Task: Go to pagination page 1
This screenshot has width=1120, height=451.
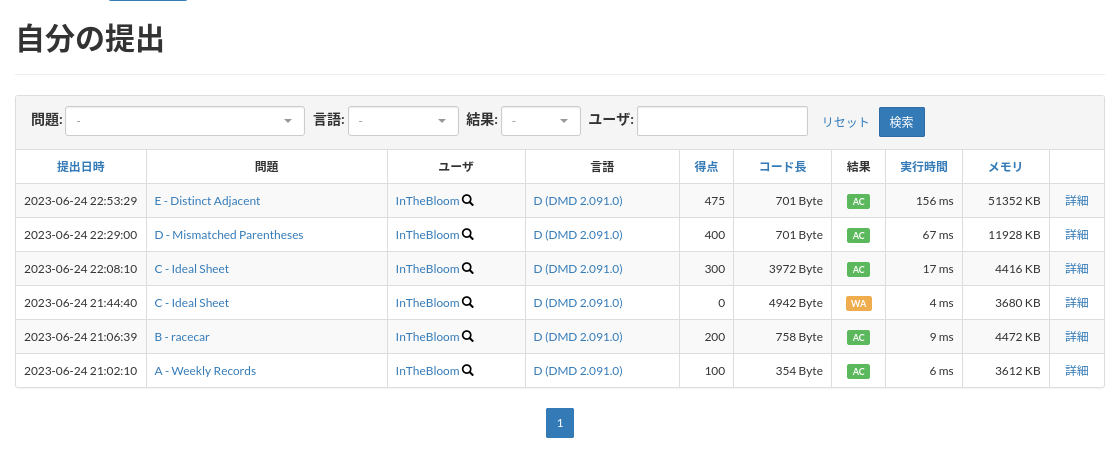Action: coord(560,423)
